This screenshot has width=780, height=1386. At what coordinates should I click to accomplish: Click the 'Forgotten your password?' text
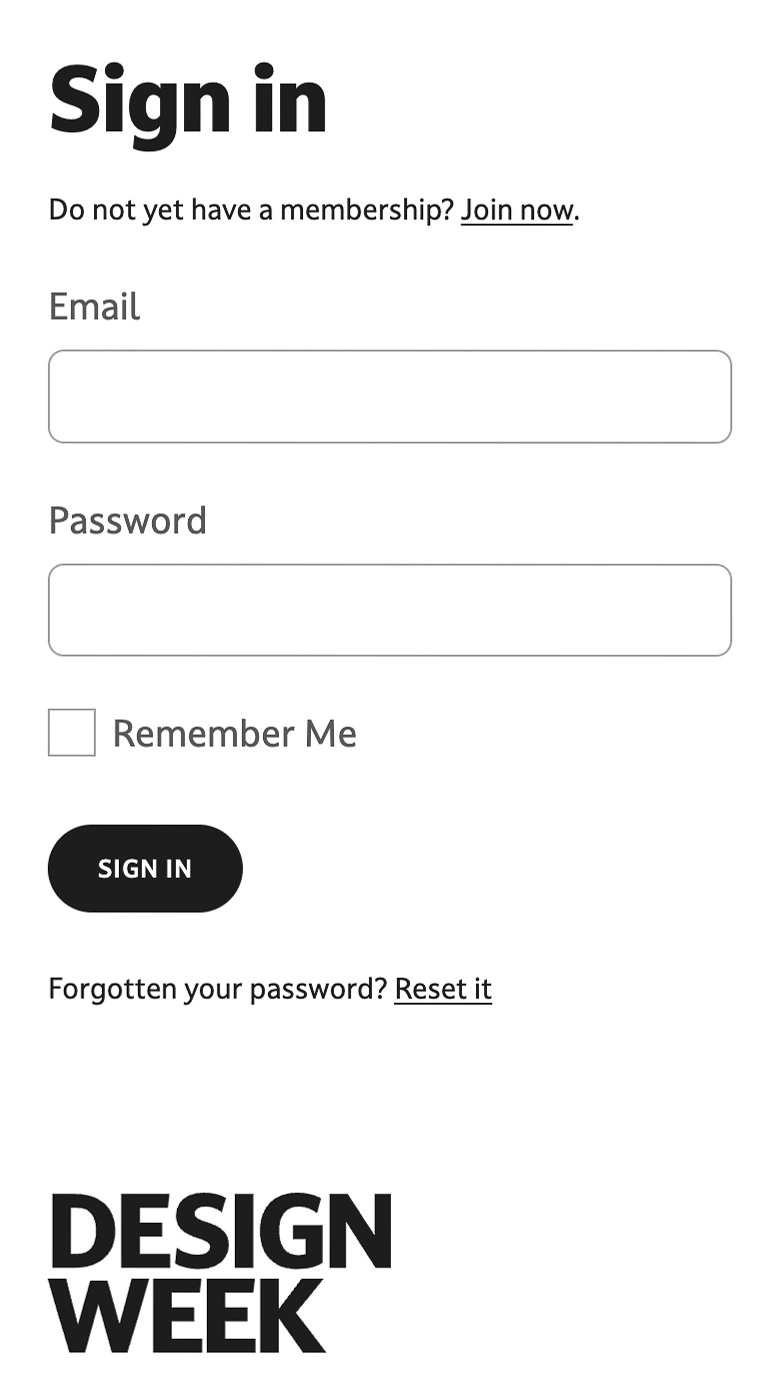coord(217,989)
